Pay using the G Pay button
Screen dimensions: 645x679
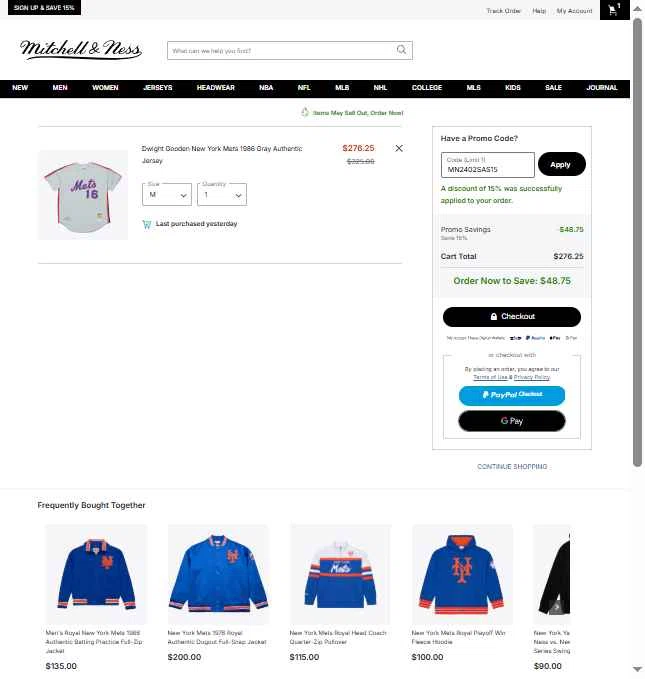click(x=512, y=421)
